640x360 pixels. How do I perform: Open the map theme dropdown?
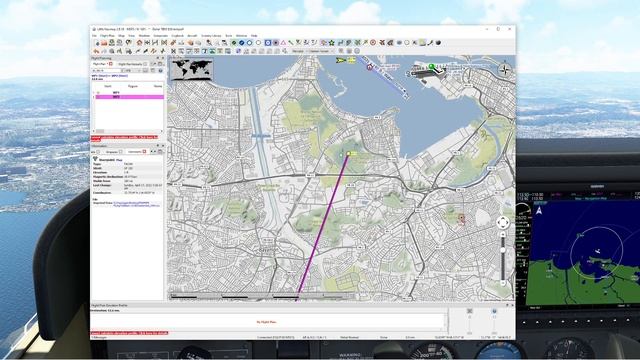point(321,51)
